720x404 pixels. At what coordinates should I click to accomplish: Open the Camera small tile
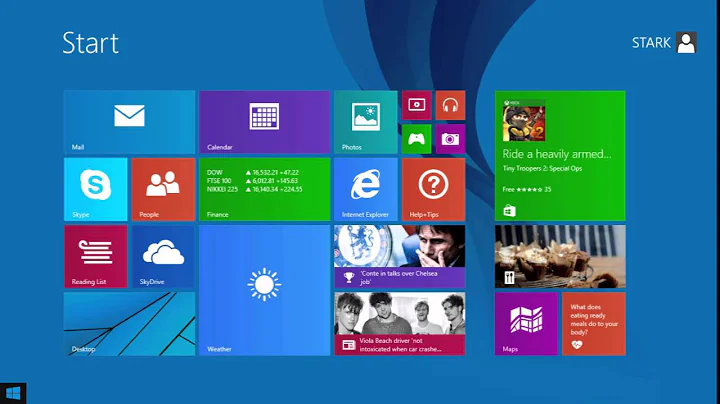[450, 139]
